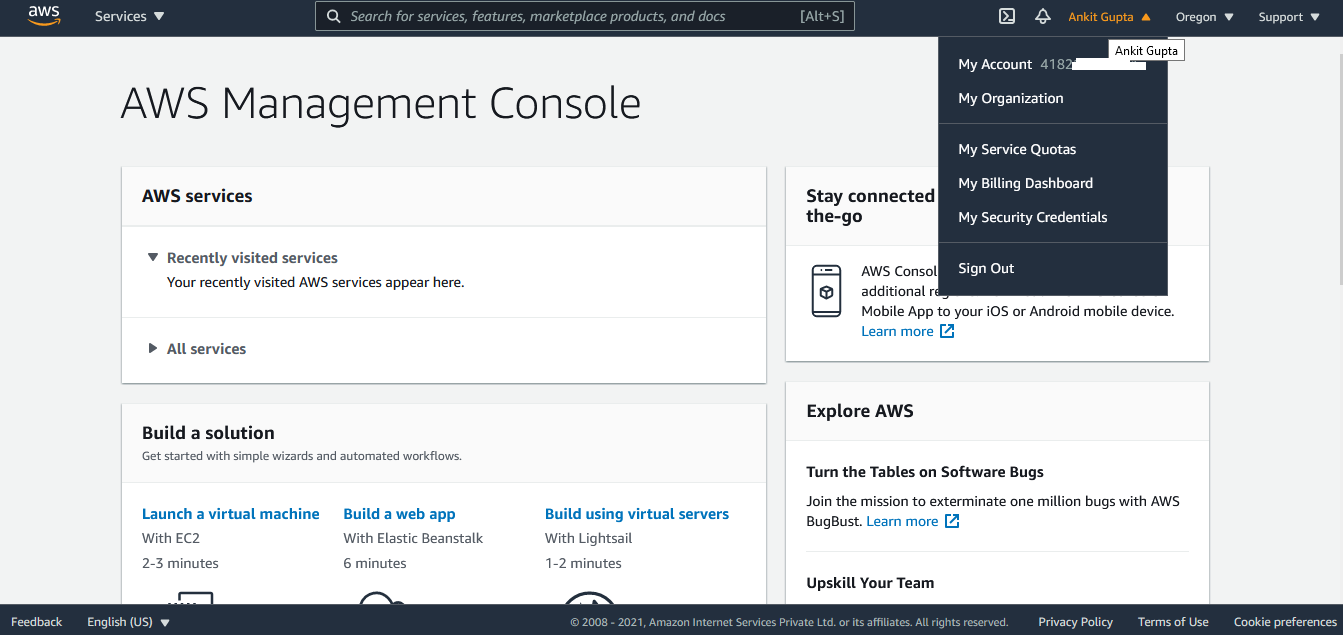
Task: Open the notifications bell icon
Action: 1043,16
